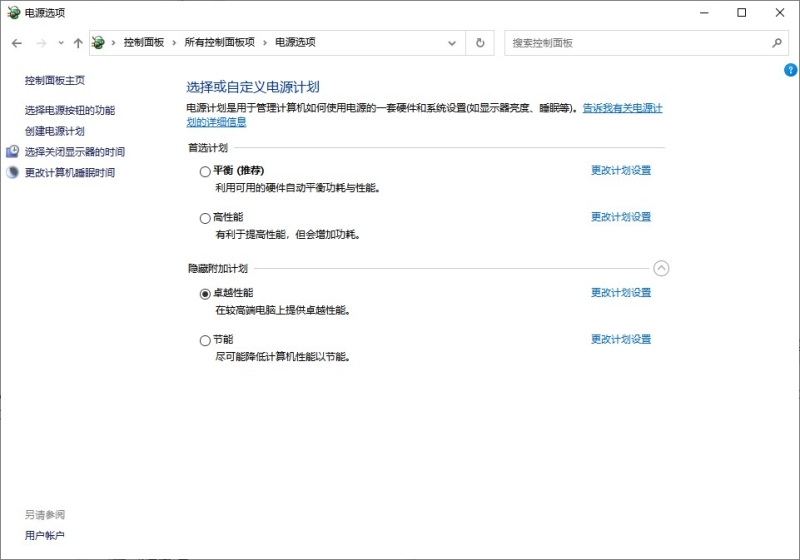Open the recent locations dropdown arrow
The image size is (800, 560).
tap(61, 43)
